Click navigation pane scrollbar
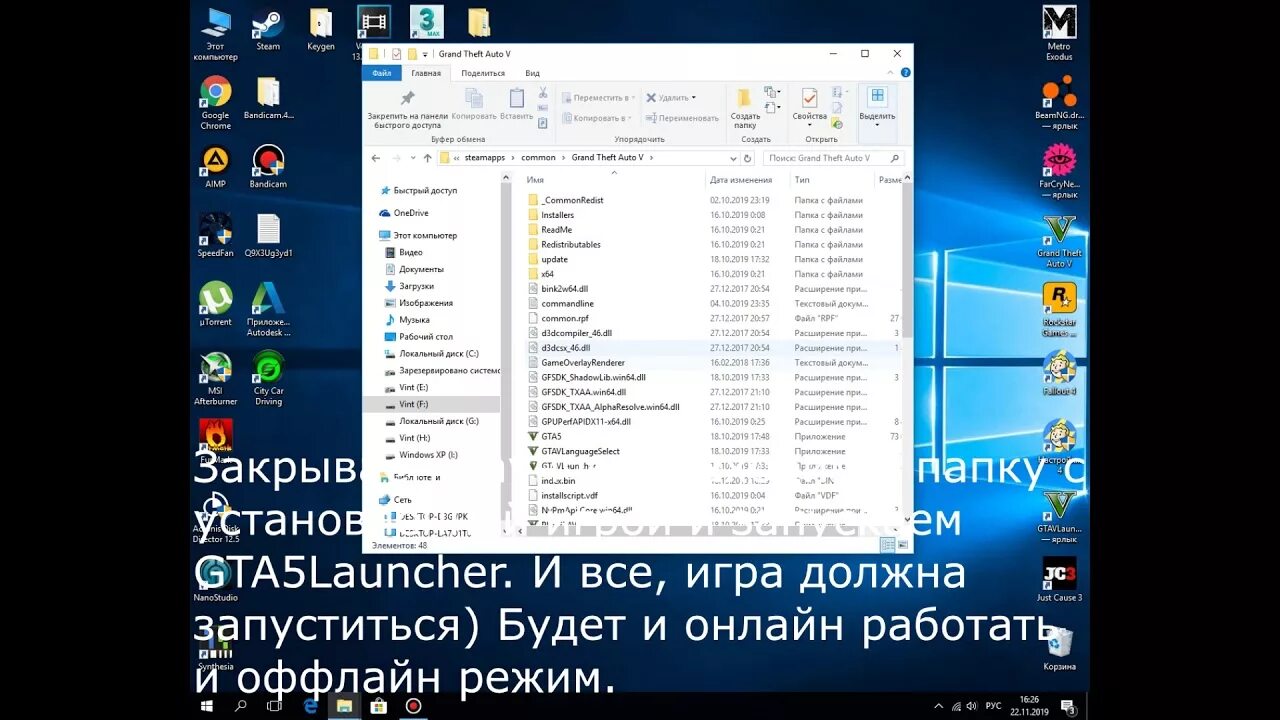 tap(506, 355)
